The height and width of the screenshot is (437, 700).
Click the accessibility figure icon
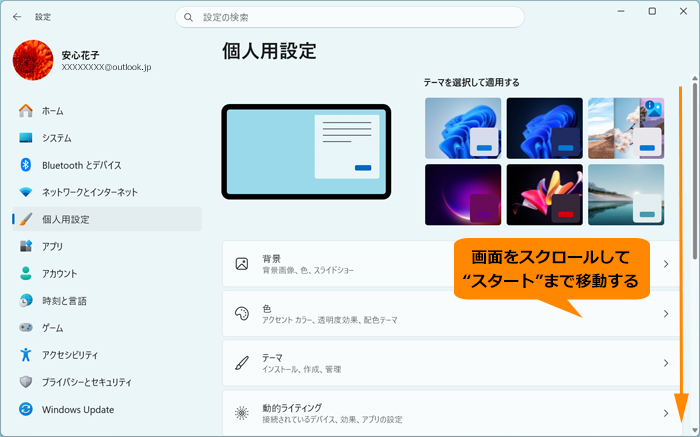(x=25, y=355)
